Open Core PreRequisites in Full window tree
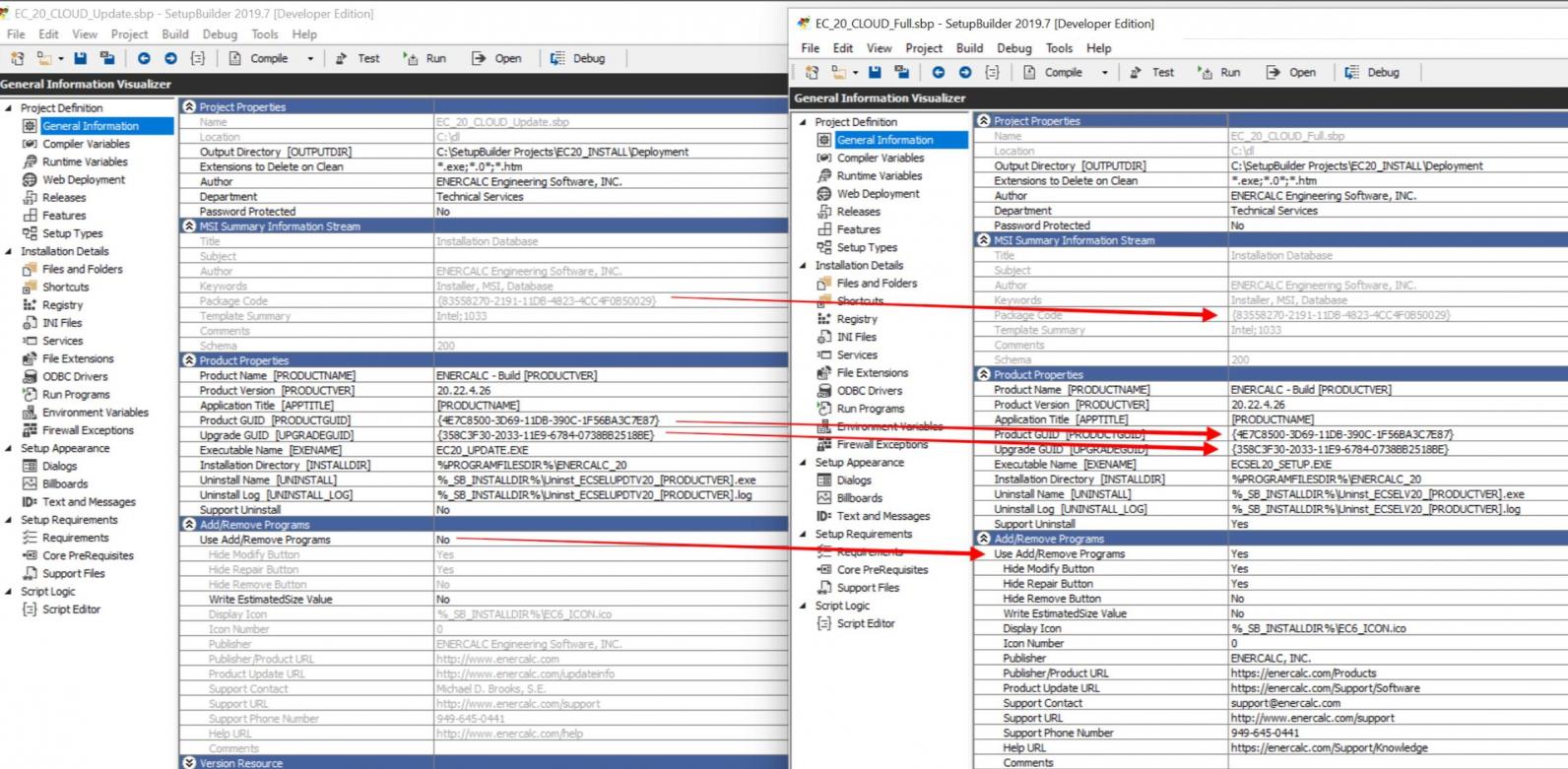 pyautogui.click(x=882, y=569)
